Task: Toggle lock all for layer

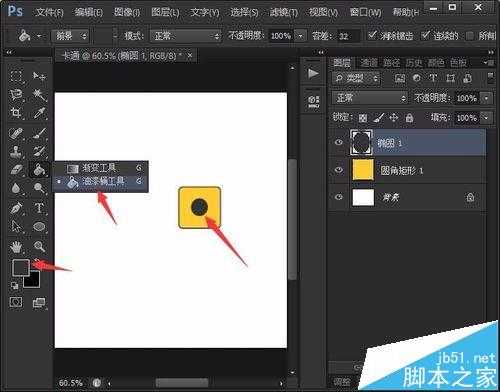Action: pos(409,118)
